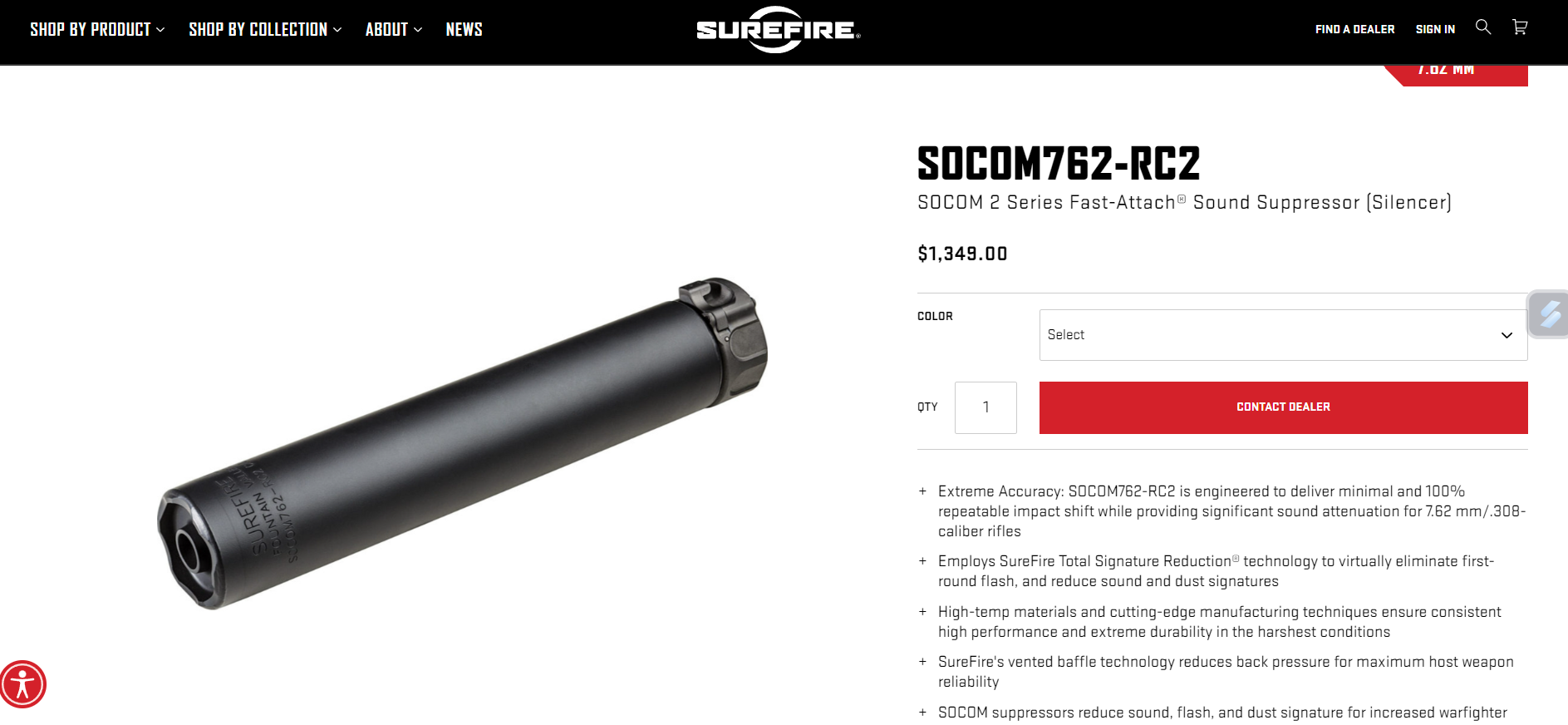Expand the Shop By Product menu

[97, 30]
